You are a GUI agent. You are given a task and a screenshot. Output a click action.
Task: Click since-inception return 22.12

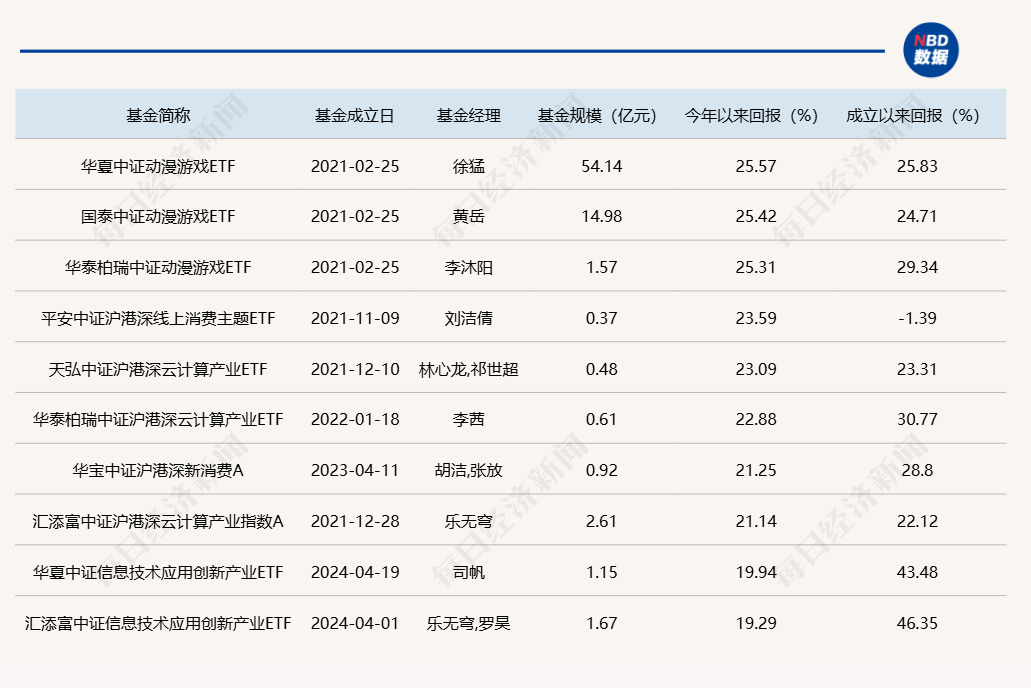point(917,522)
